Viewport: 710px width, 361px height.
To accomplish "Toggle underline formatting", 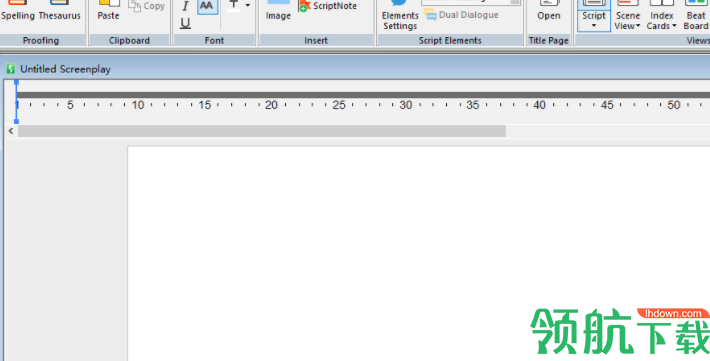I will click(185, 23).
